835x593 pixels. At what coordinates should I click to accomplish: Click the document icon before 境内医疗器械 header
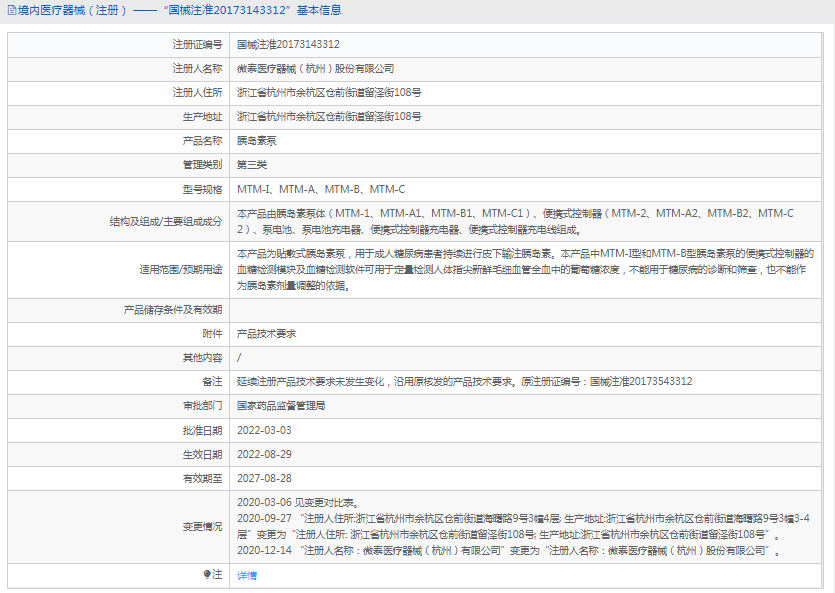(x=12, y=11)
